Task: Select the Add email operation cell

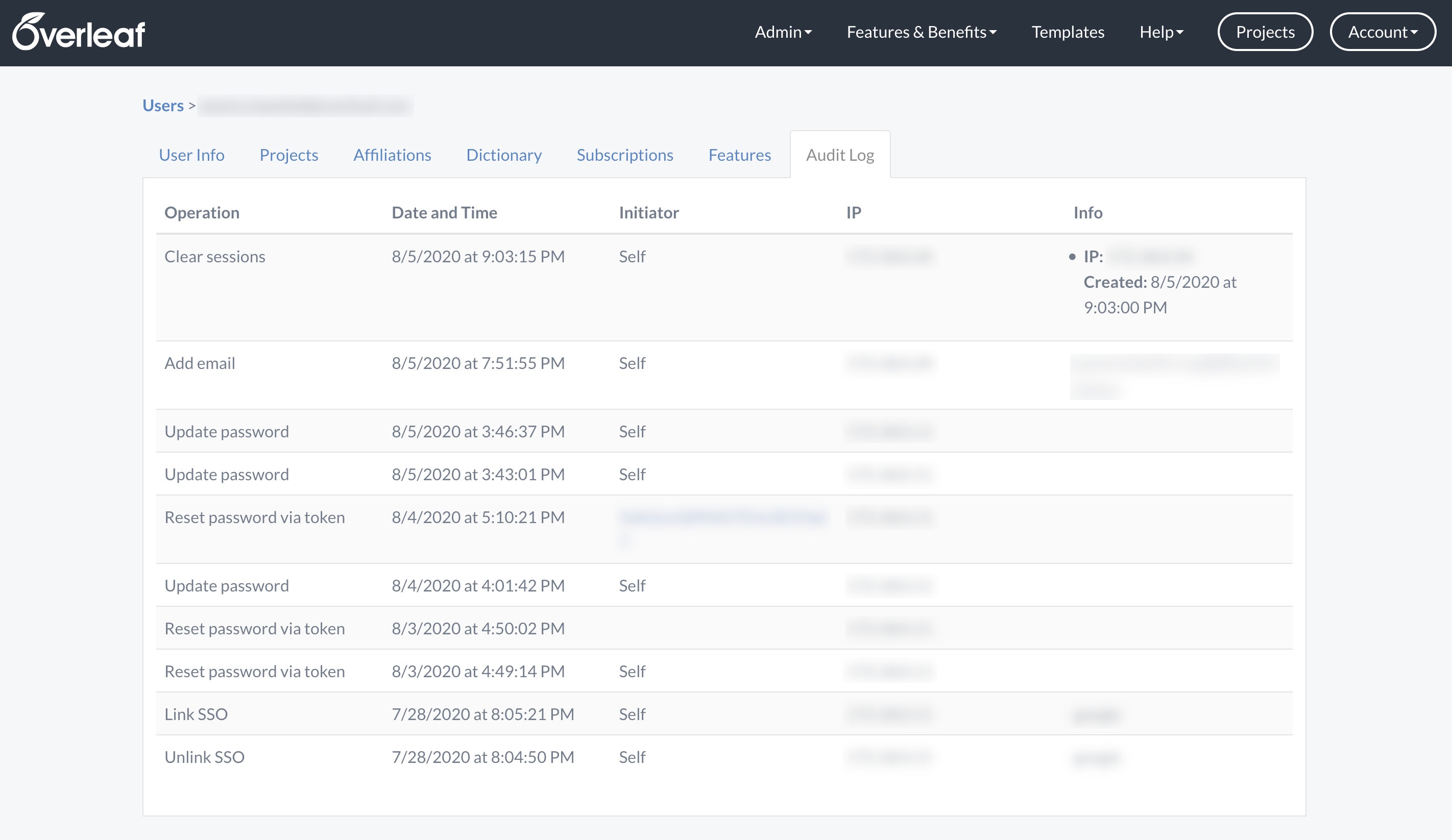Action: 199,363
